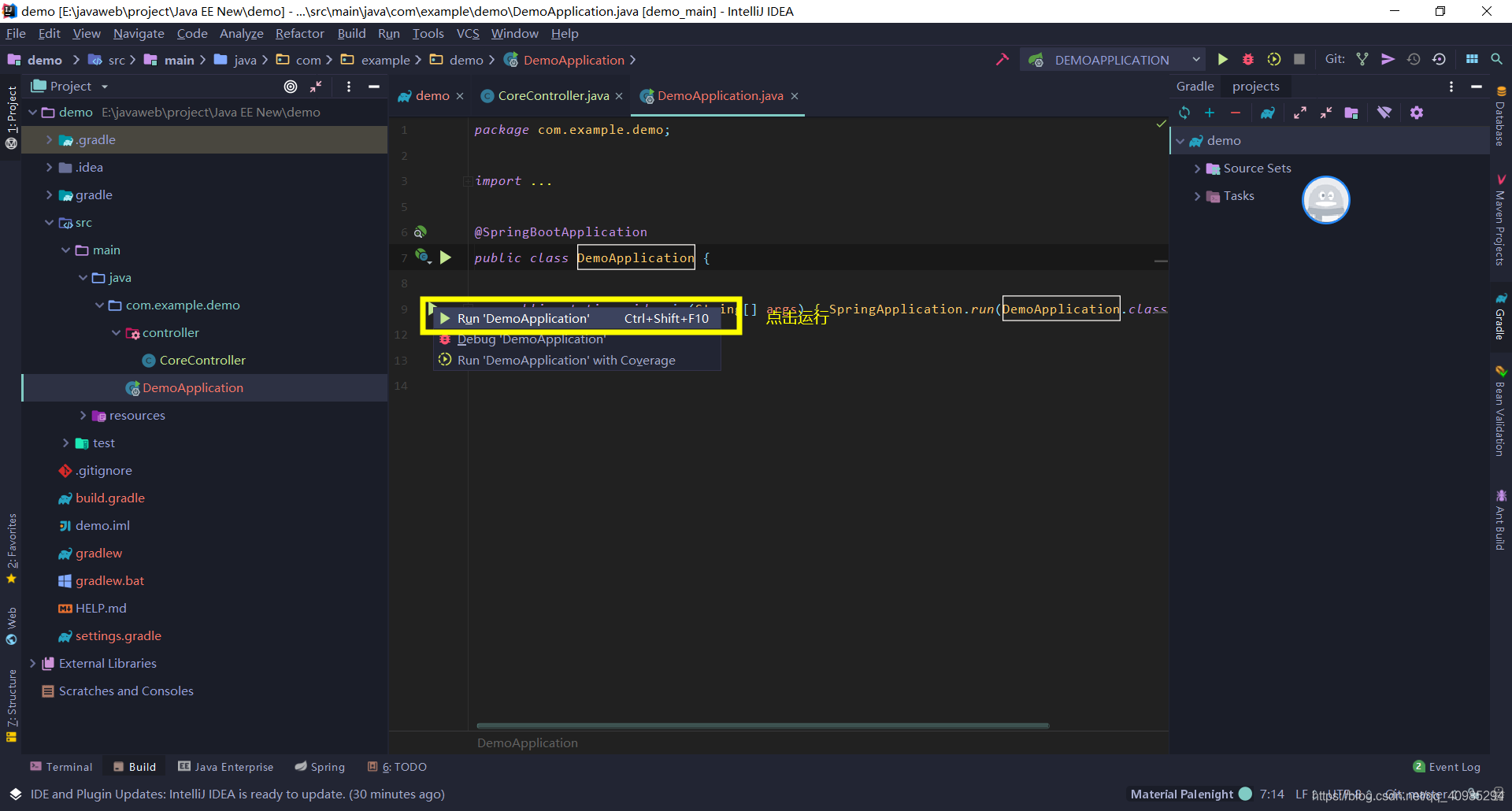Click scroll-from-source target icon in Project panel
1512x811 pixels.
point(291,87)
